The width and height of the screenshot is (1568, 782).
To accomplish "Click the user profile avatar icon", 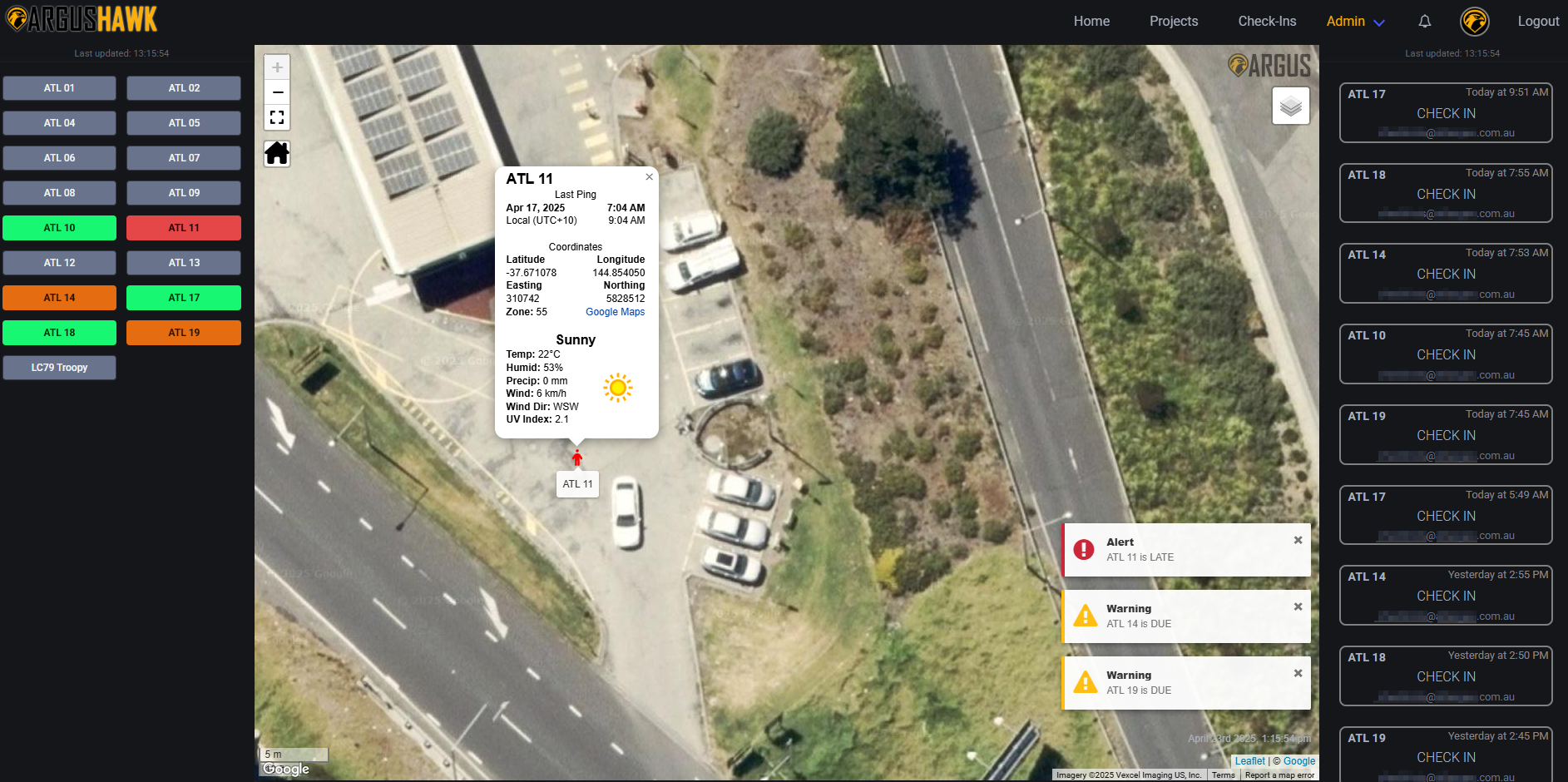I will pyautogui.click(x=1474, y=22).
